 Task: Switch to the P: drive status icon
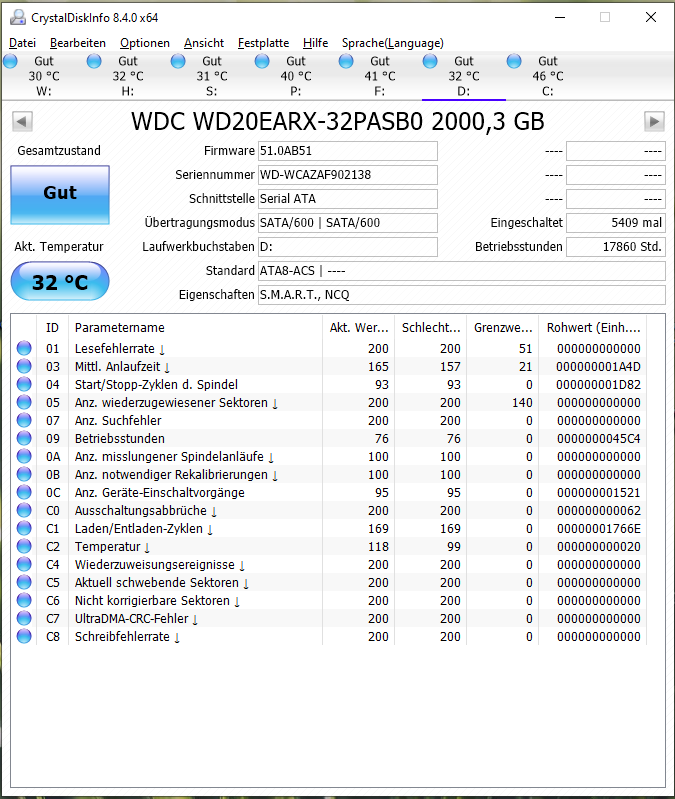pos(262,61)
